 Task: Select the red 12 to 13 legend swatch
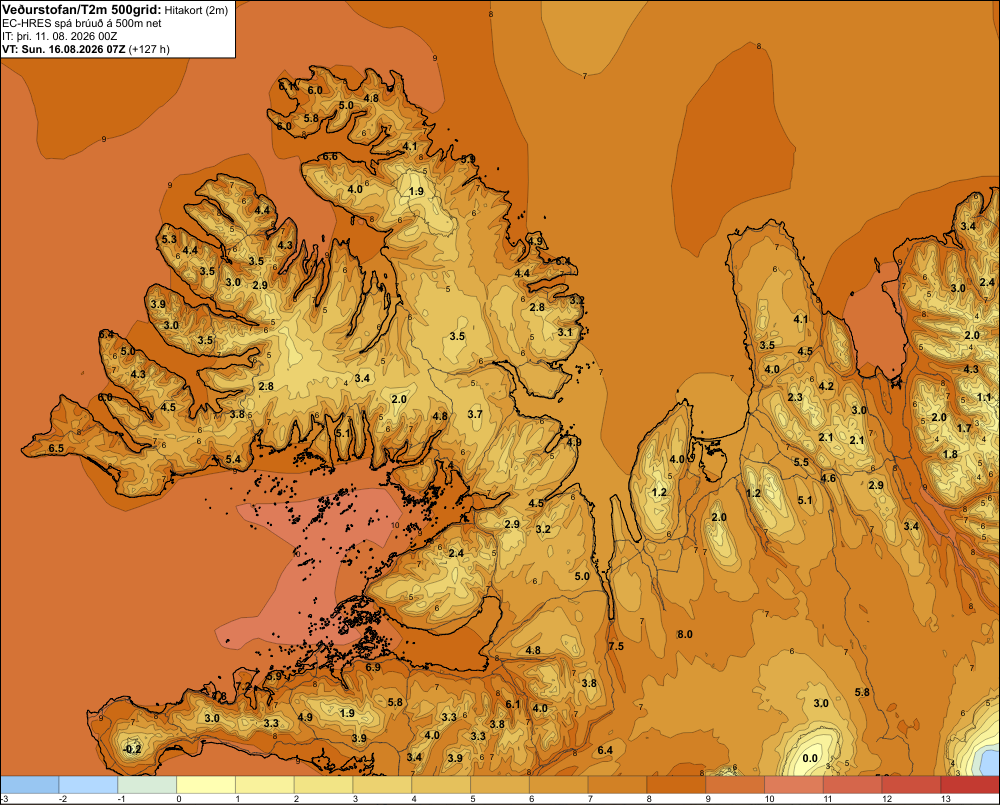coord(911,785)
